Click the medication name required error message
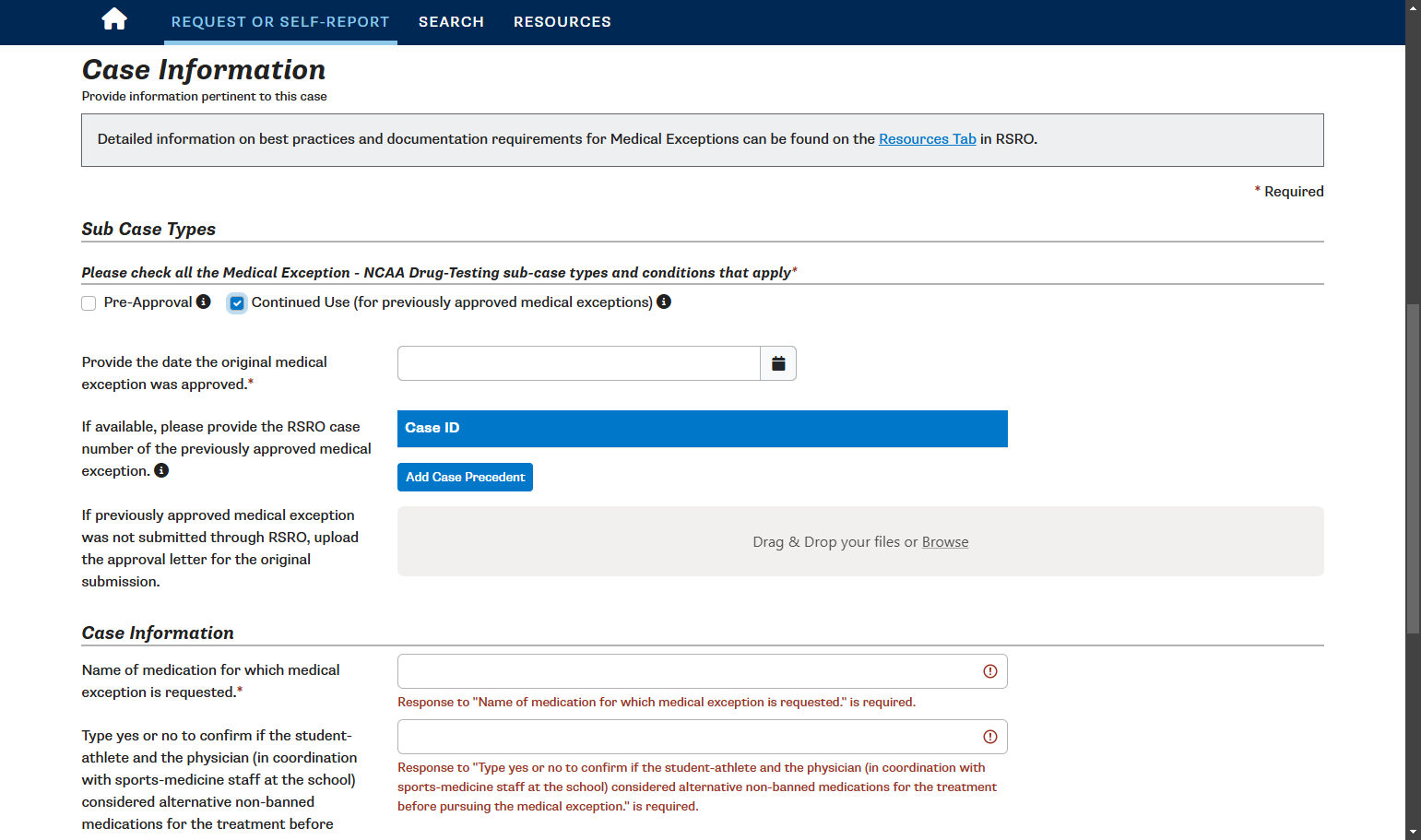The height and width of the screenshot is (840, 1421). click(x=657, y=703)
